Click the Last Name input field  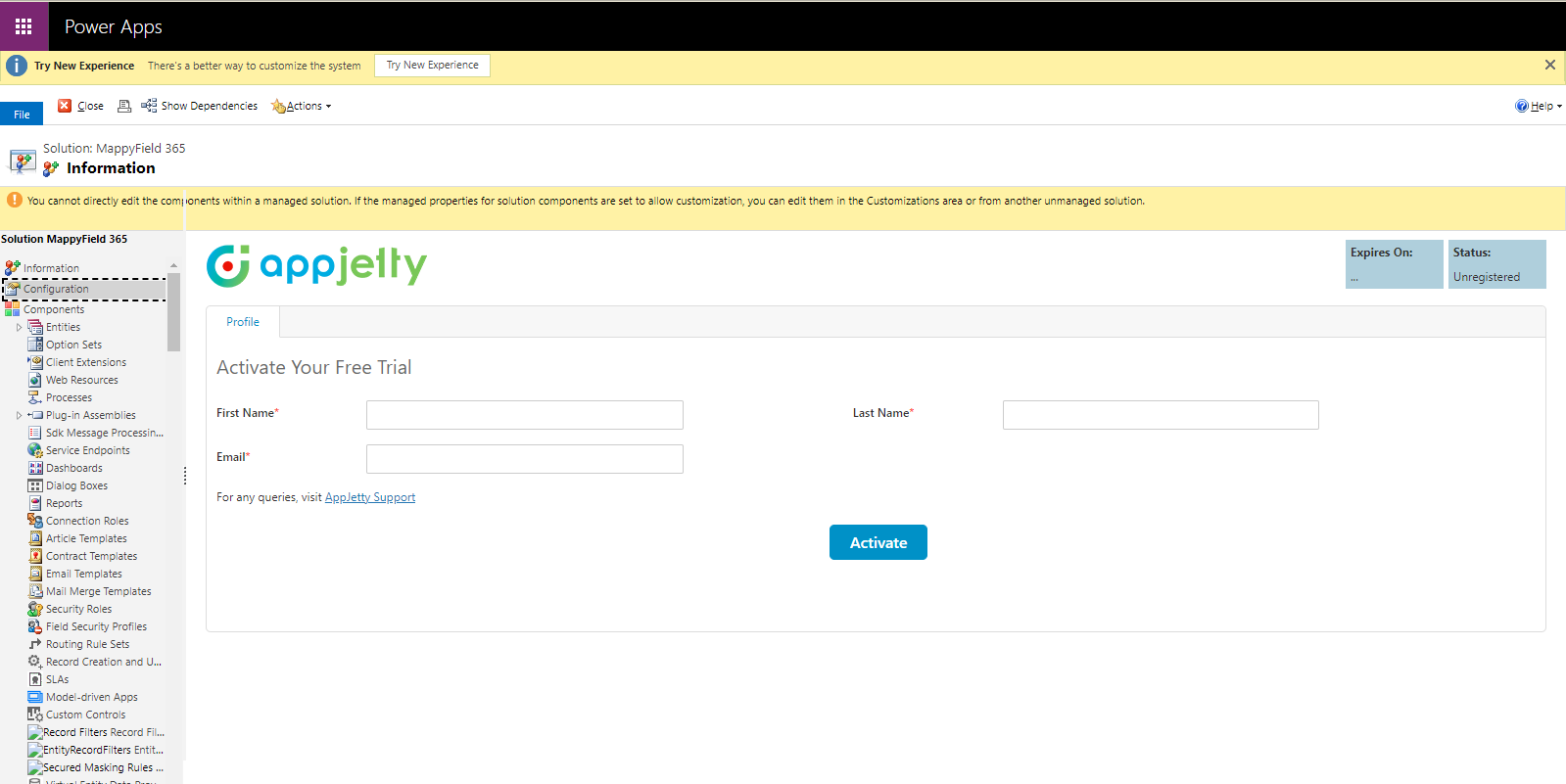(x=1161, y=415)
